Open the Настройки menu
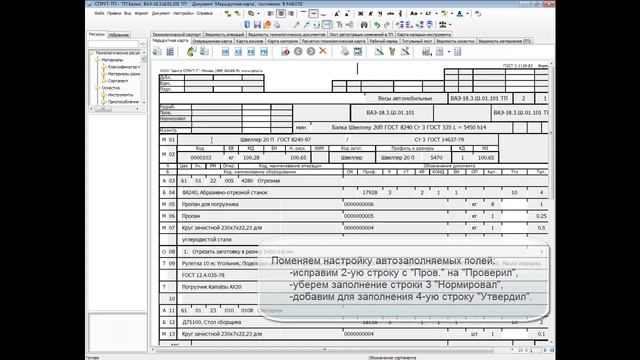This screenshot has height=360, width=640. pyautogui.click(x=183, y=13)
